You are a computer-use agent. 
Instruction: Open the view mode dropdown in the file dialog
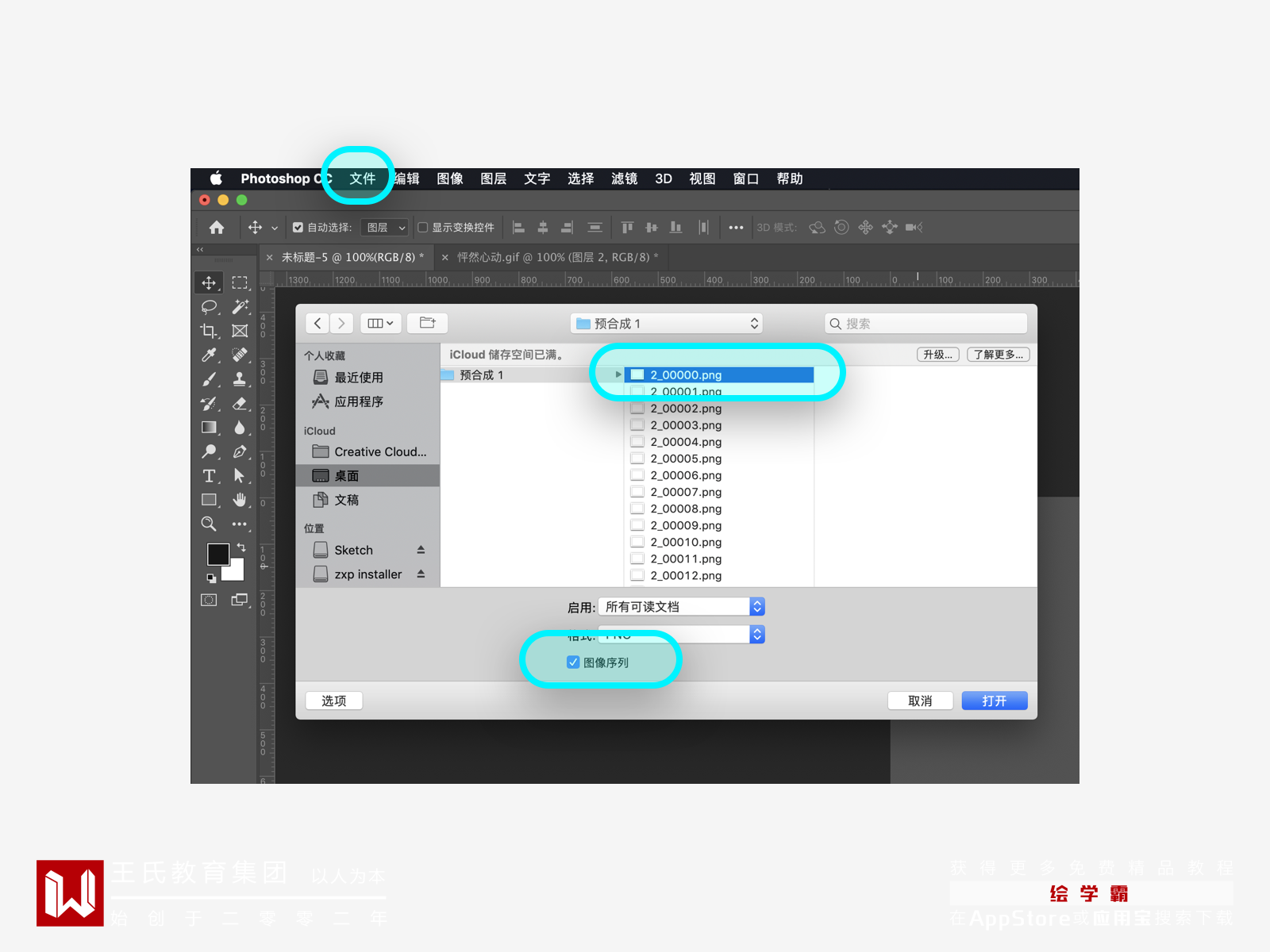[380, 323]
